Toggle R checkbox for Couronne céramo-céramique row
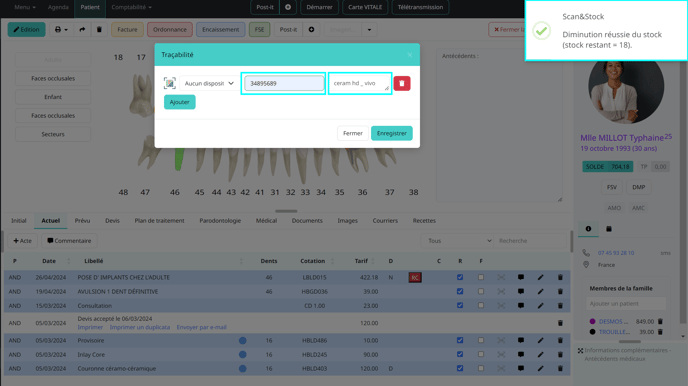688x386 pixels. (460, 368)
